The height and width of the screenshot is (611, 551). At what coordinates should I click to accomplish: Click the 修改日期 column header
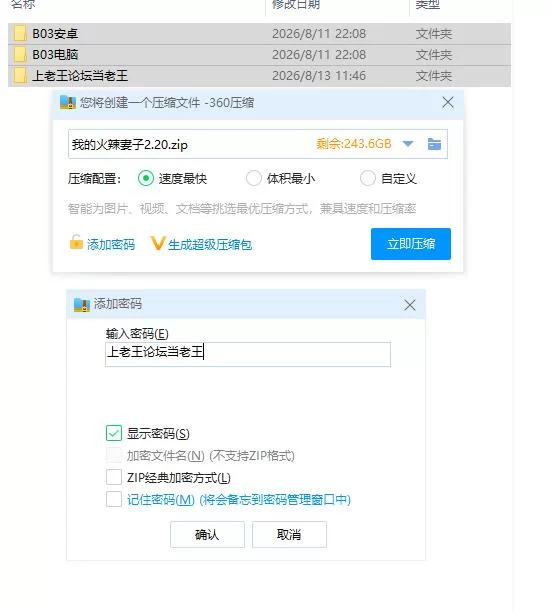click(296, 4)
